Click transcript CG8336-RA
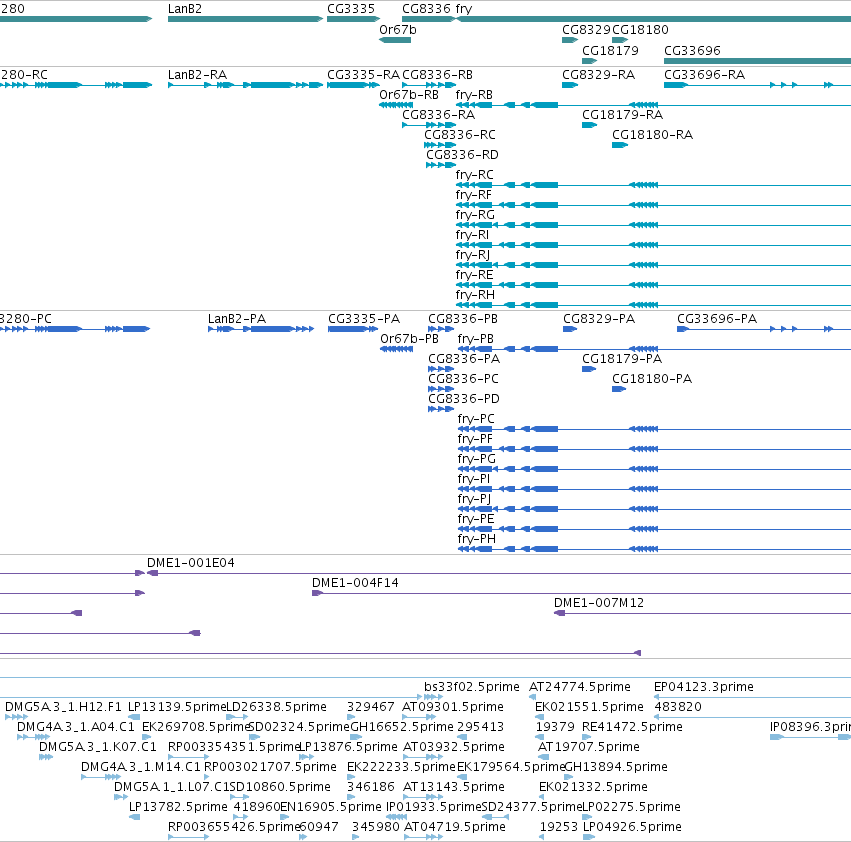Image resolution: width=851 pixels, height=842 pixels. (x=429, y=125)
